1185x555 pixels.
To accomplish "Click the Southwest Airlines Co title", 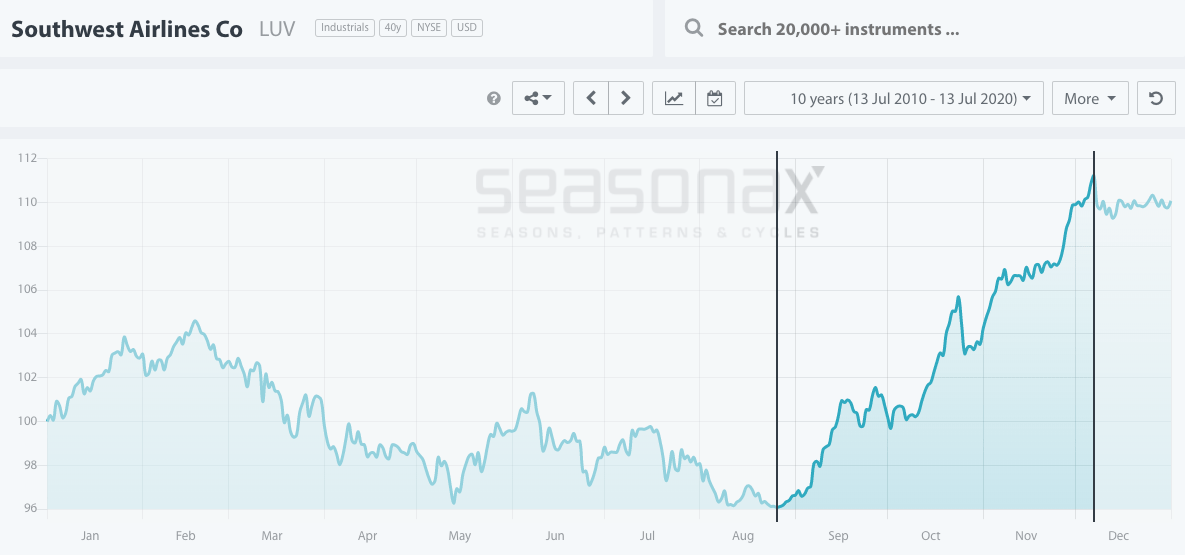I will click(x=127, y=29).
